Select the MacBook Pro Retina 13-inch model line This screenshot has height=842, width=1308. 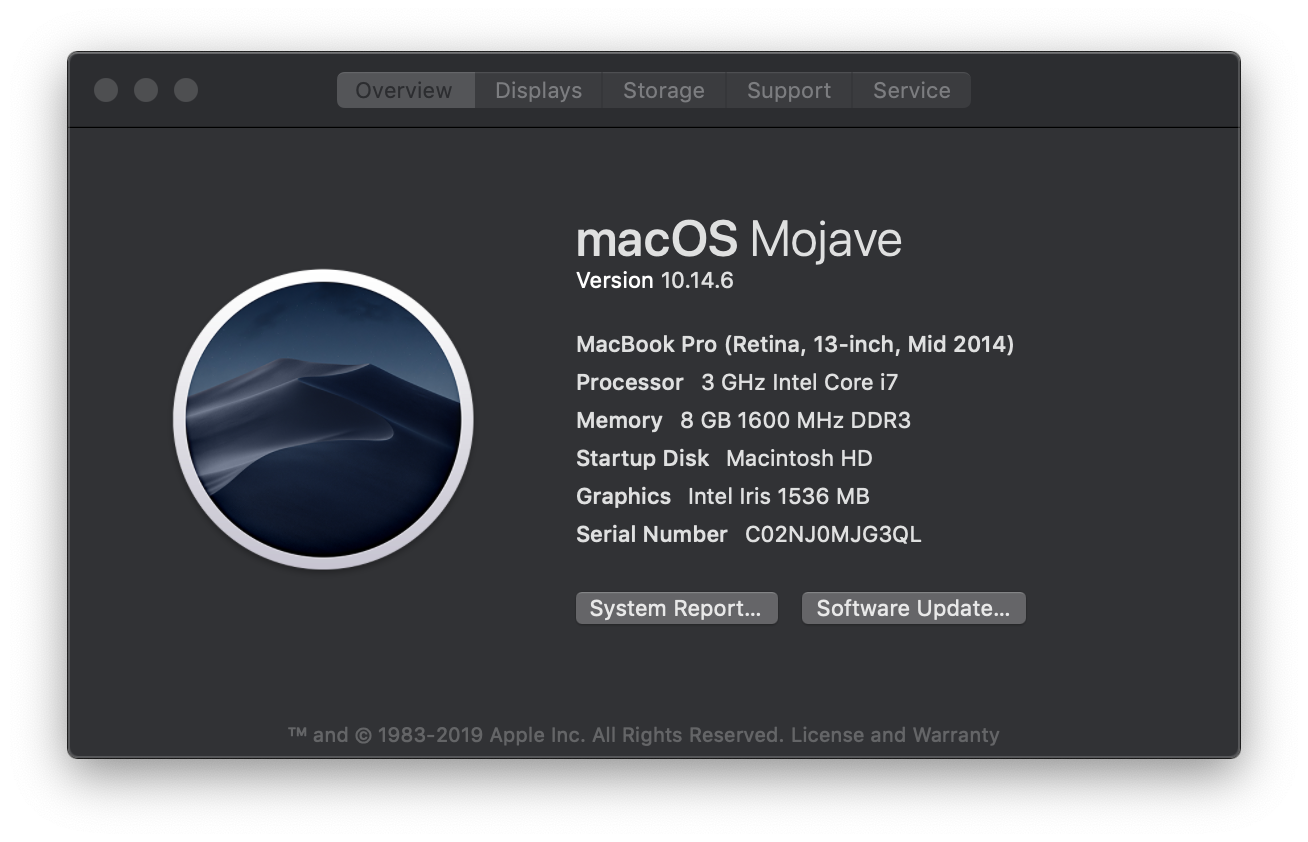795,345
